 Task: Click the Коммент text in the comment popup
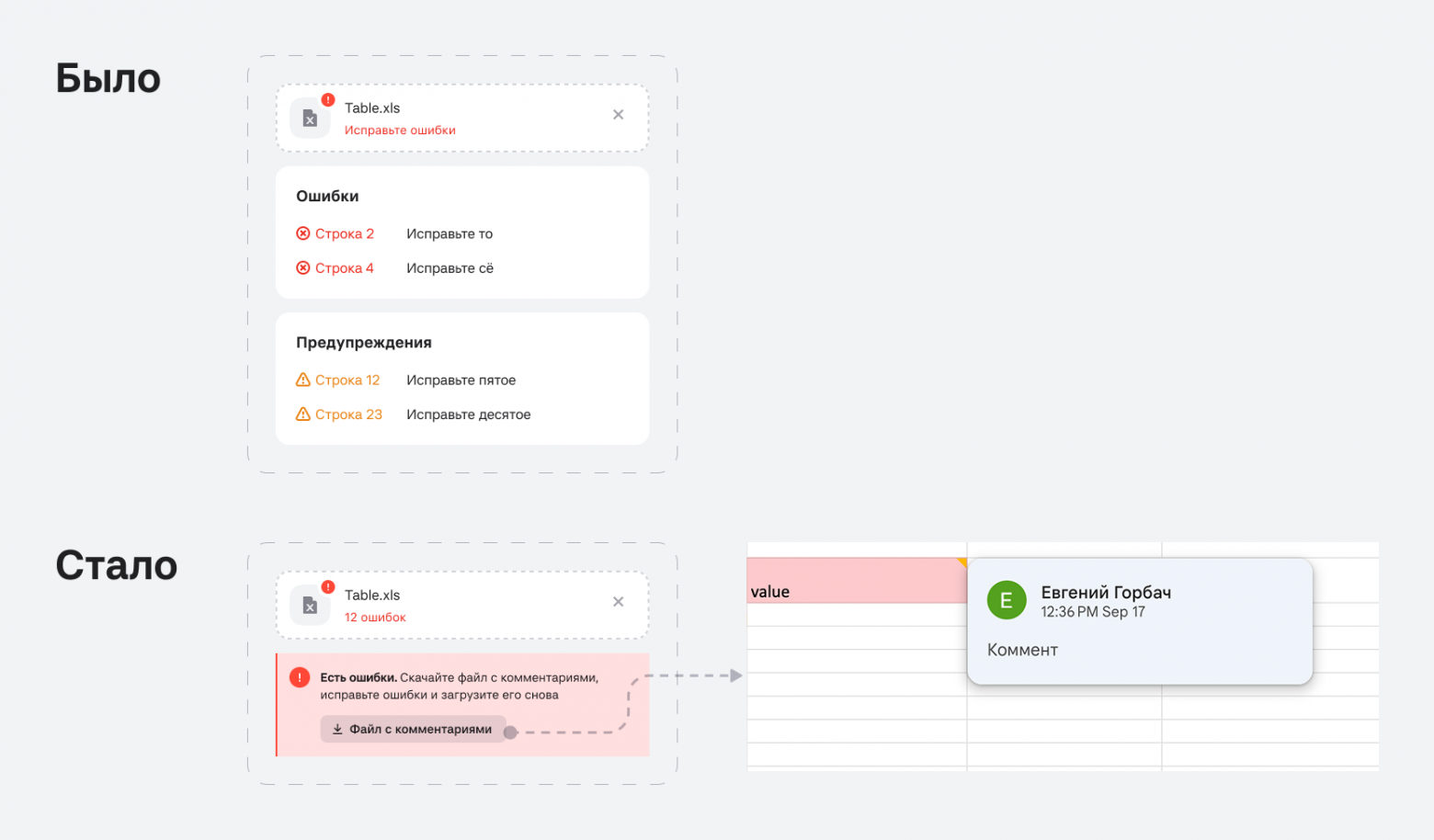click(x=1022, y=650)
